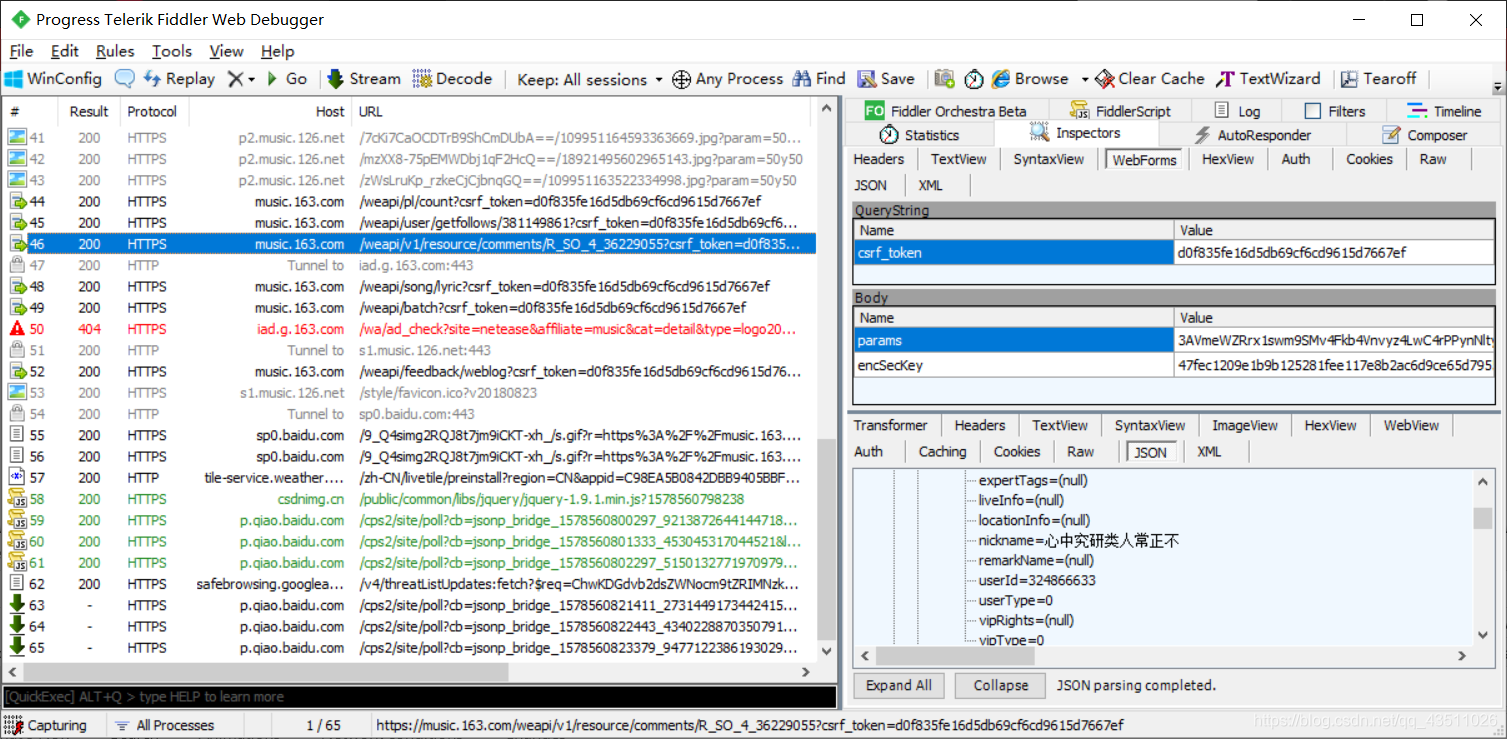The image size is (1507, 739).
Task: Open the Keep: All sessions dropdown
Action: tap(590, 79)
